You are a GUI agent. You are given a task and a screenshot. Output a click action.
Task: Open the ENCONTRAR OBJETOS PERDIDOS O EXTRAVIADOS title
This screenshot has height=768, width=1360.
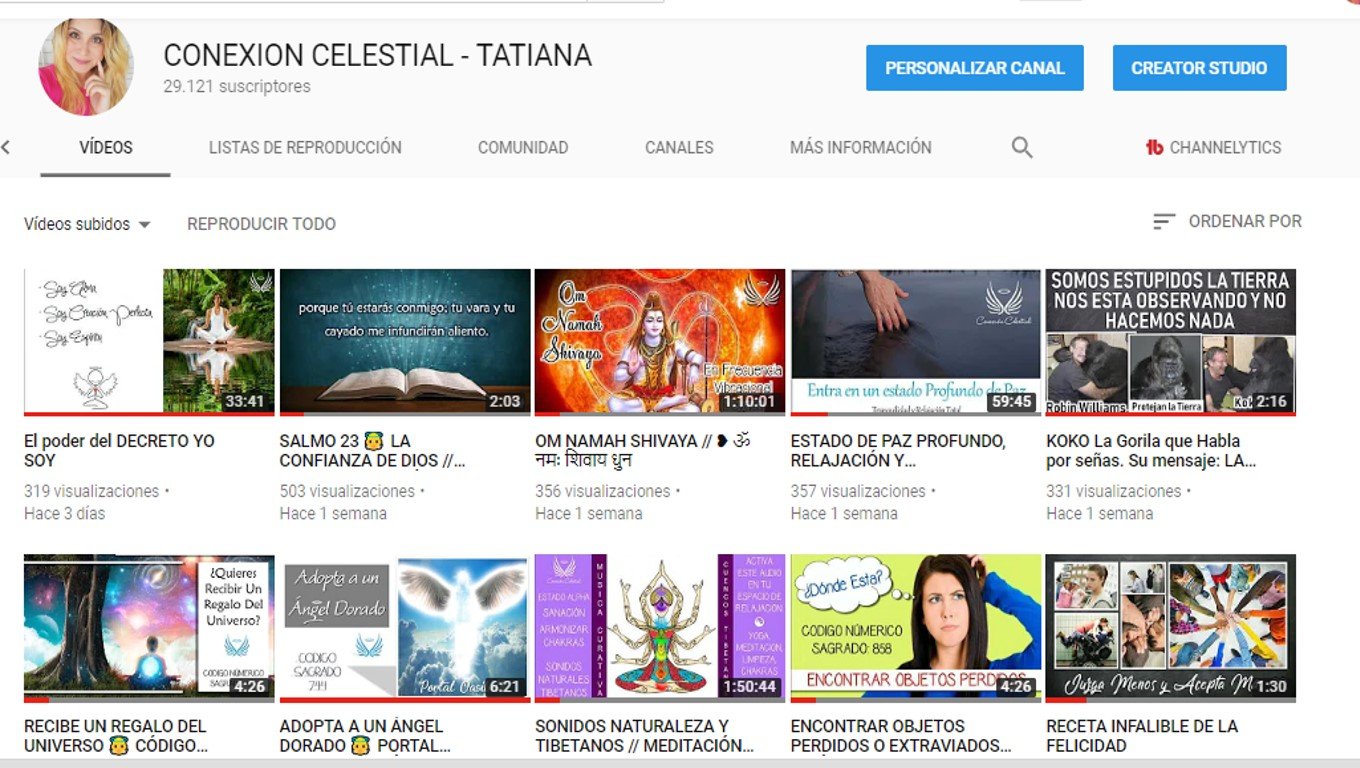point(901,736)
